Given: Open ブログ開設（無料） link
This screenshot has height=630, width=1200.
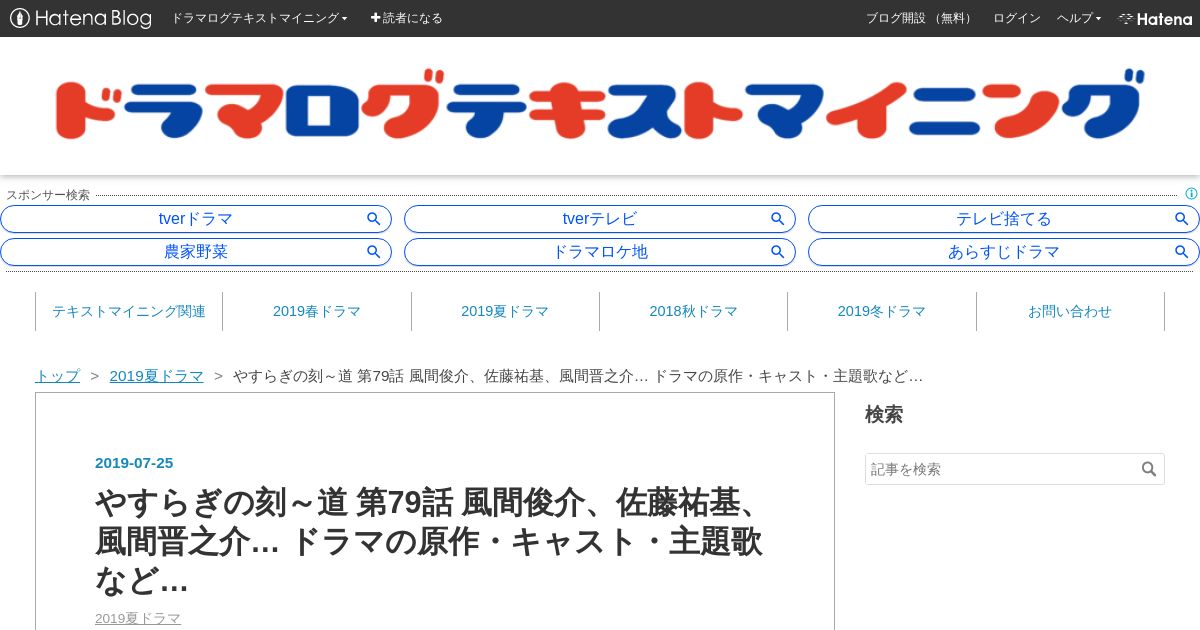Looking at the screenshot, I should pos(920,18).
